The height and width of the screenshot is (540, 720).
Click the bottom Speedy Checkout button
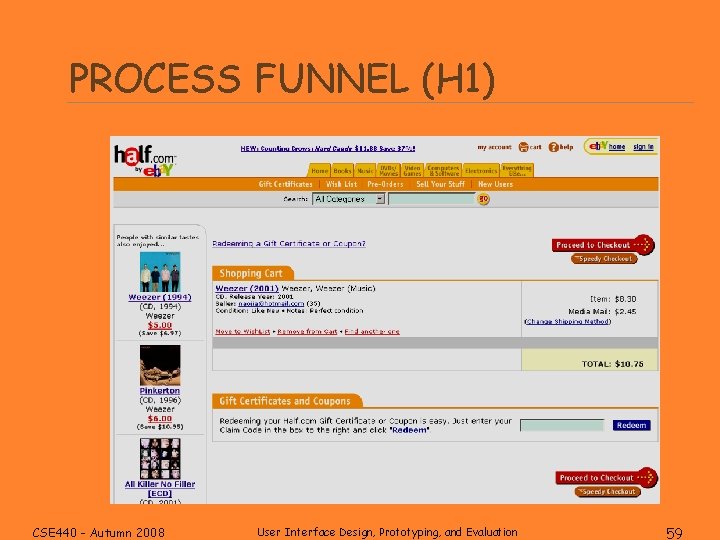pos(607,492)
